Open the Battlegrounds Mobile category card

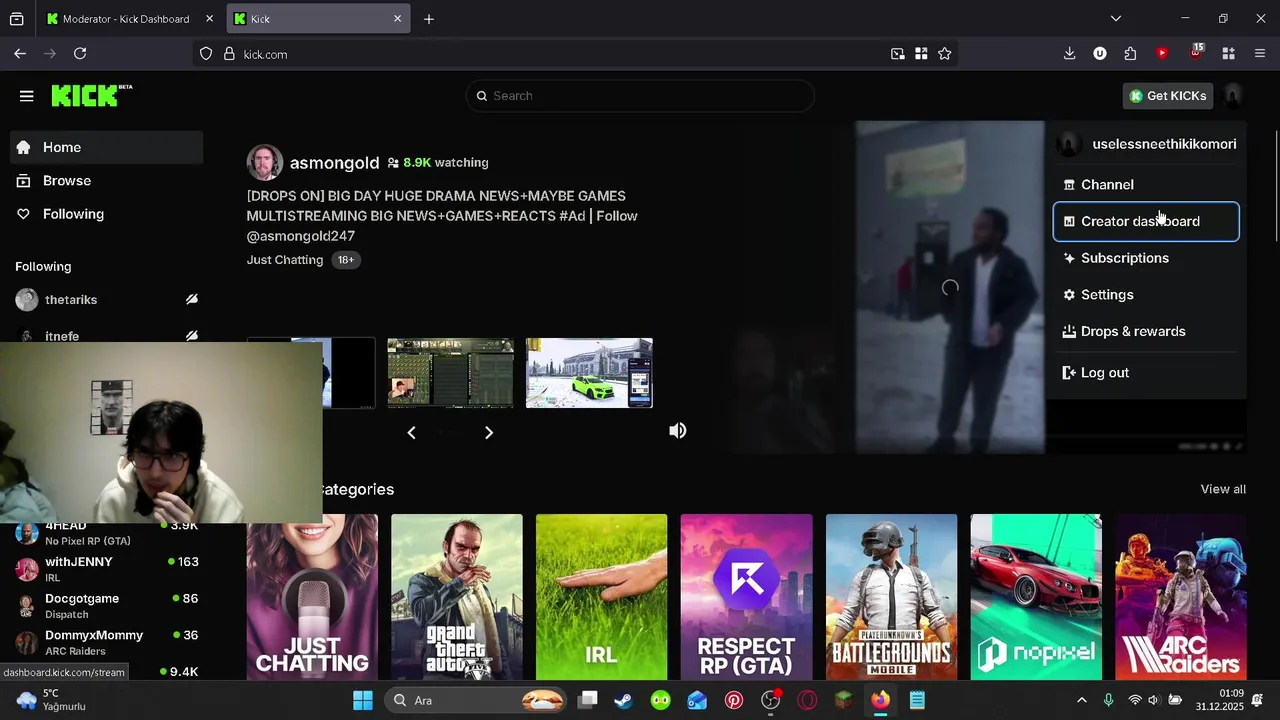891,597
